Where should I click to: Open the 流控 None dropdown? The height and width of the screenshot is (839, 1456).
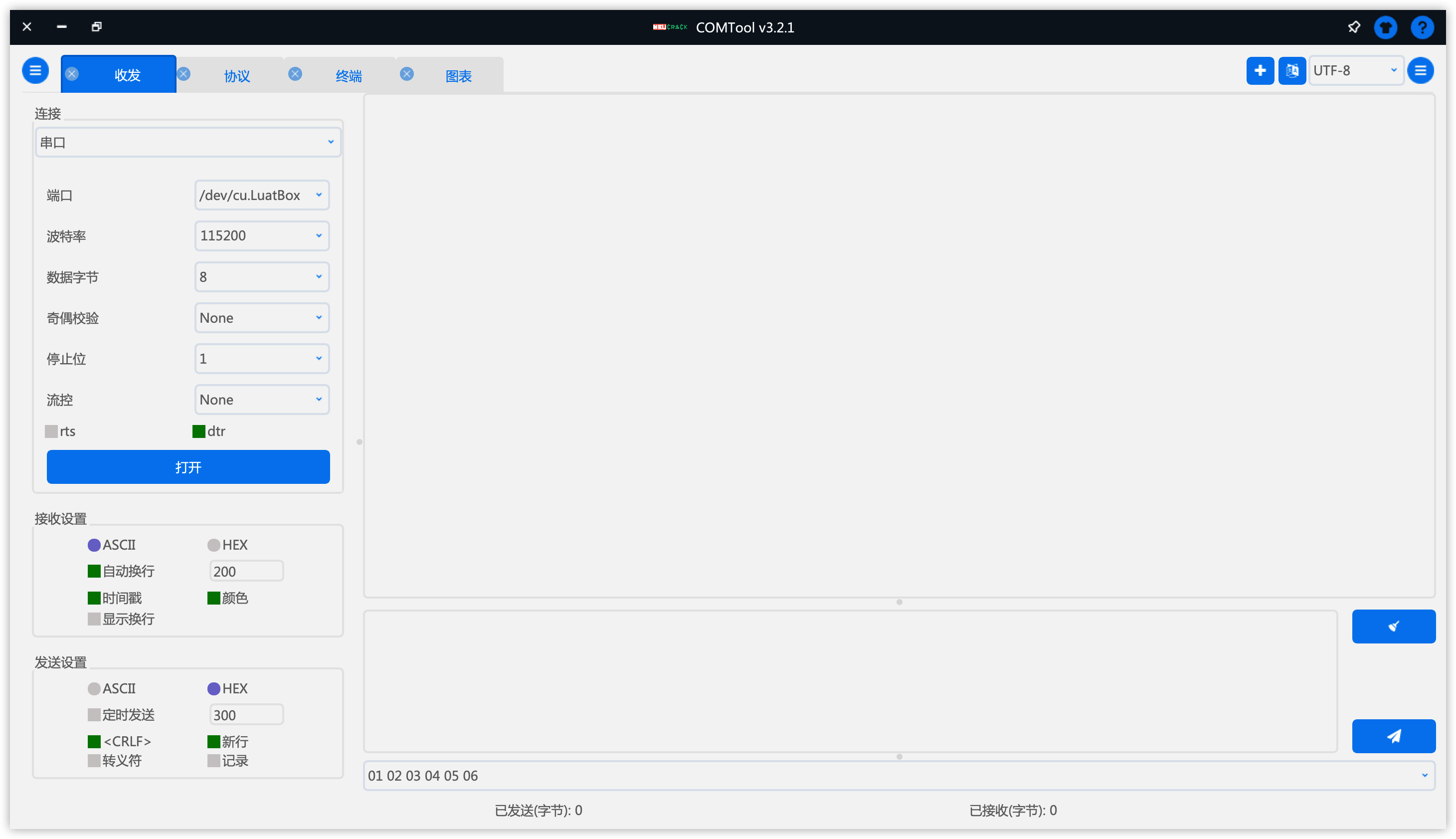pyautogui.click(x=262, y=400)
